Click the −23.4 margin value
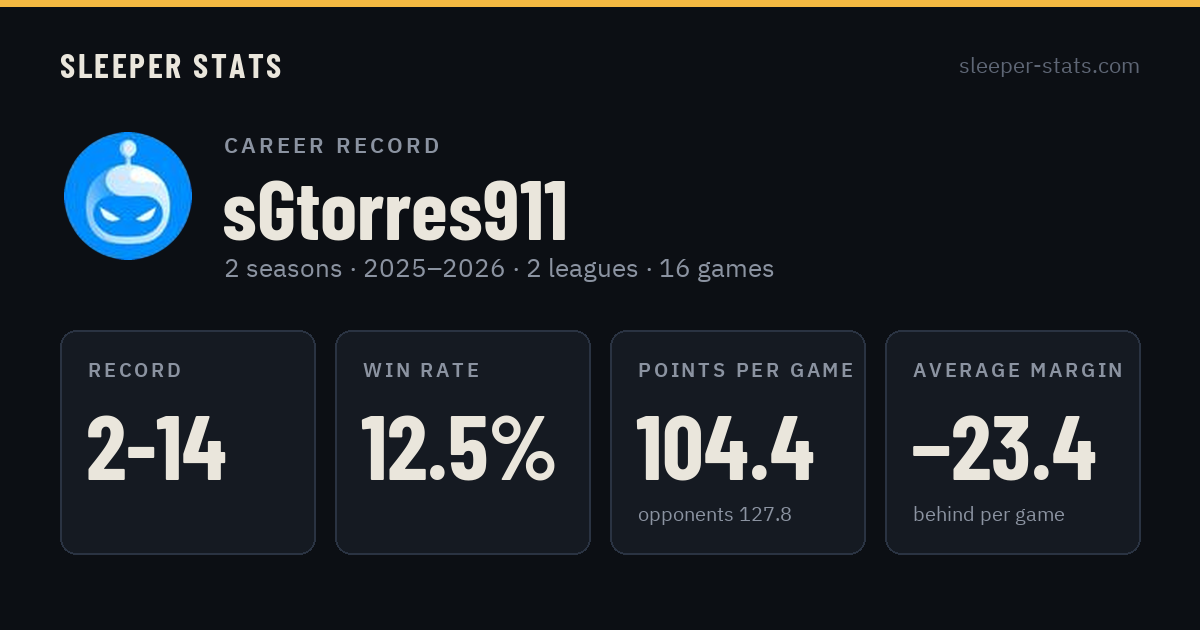 pyautogui.click(x=1004, y=449)
